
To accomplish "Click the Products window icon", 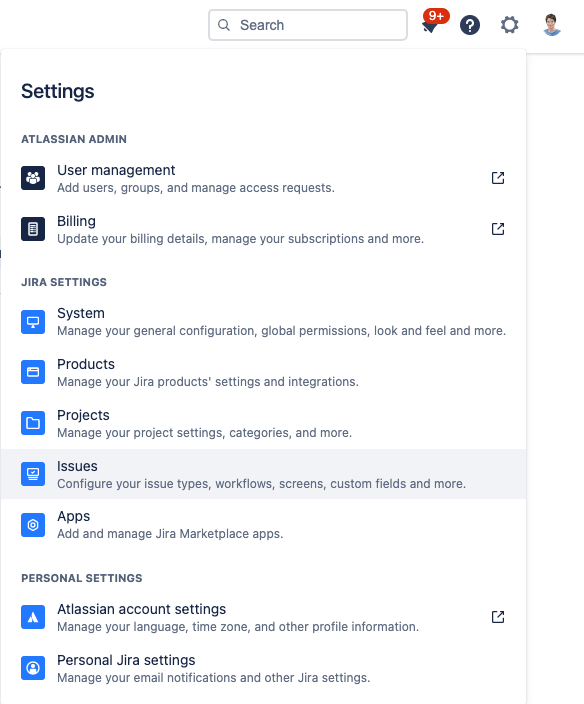I will [33, 372].
